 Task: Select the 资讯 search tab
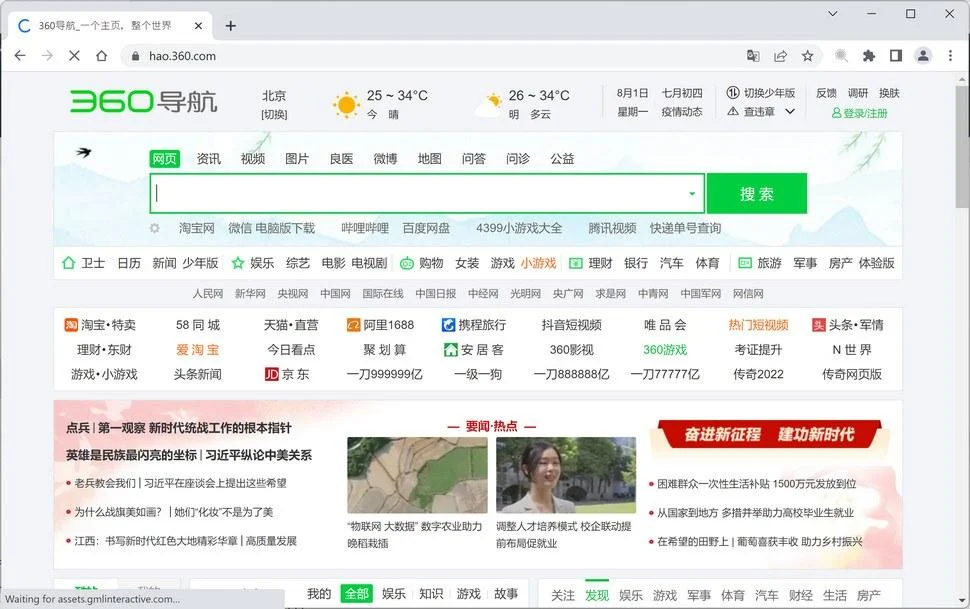coord(208,159)
